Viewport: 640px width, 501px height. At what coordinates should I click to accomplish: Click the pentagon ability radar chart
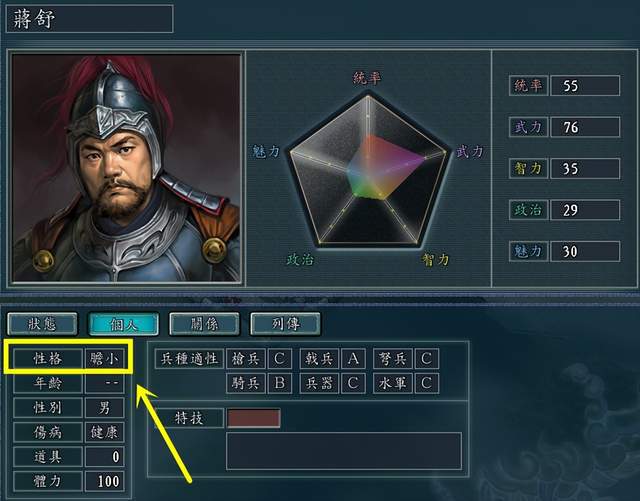[x=368, y=169]
